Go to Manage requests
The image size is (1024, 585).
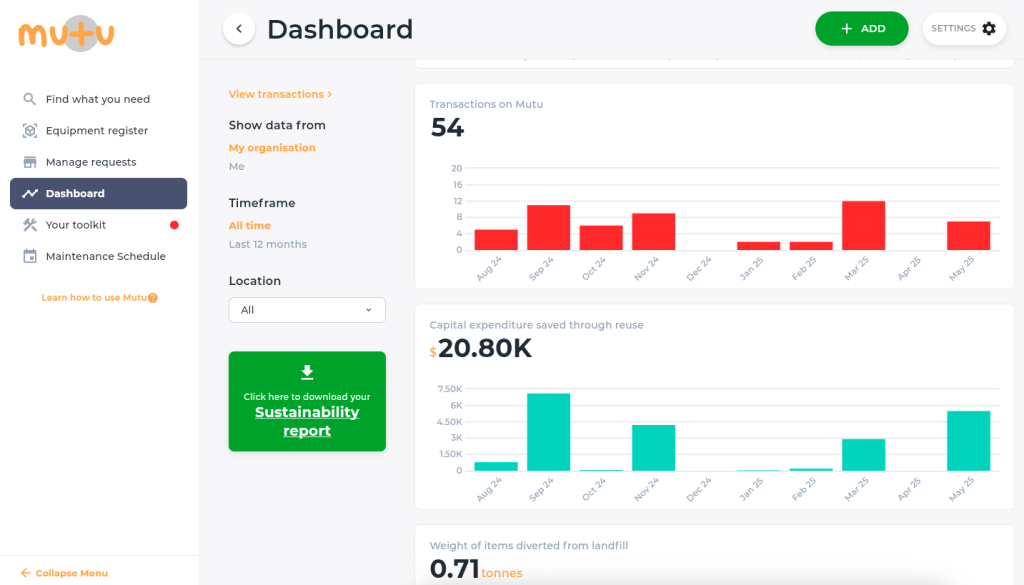[x=99, y=162]
